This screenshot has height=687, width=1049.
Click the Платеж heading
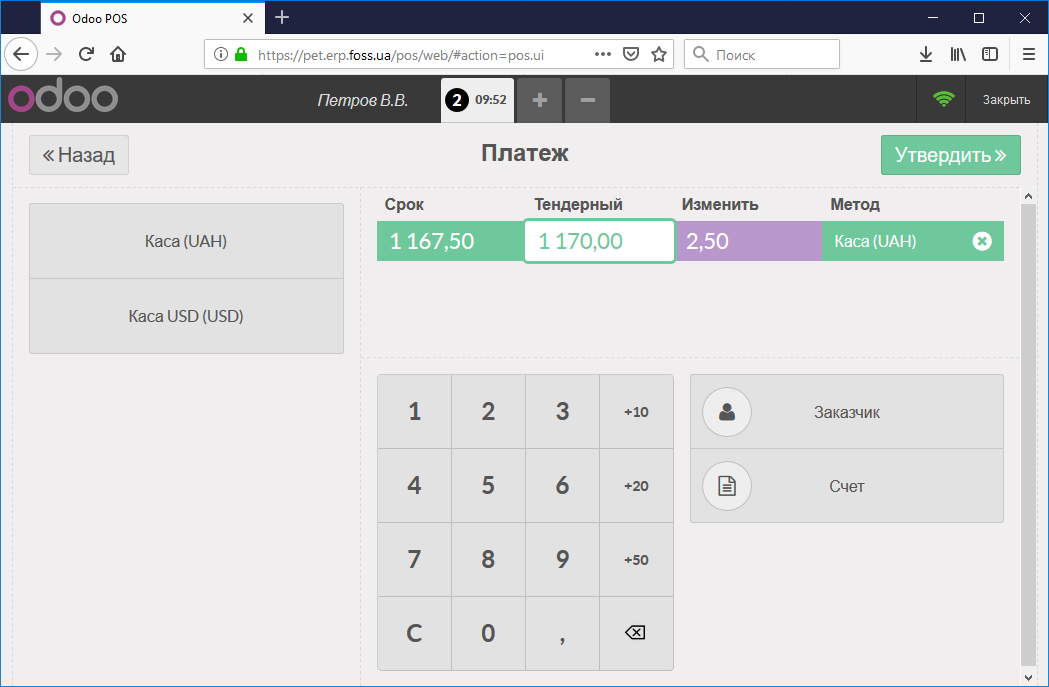tap(524, 153)
